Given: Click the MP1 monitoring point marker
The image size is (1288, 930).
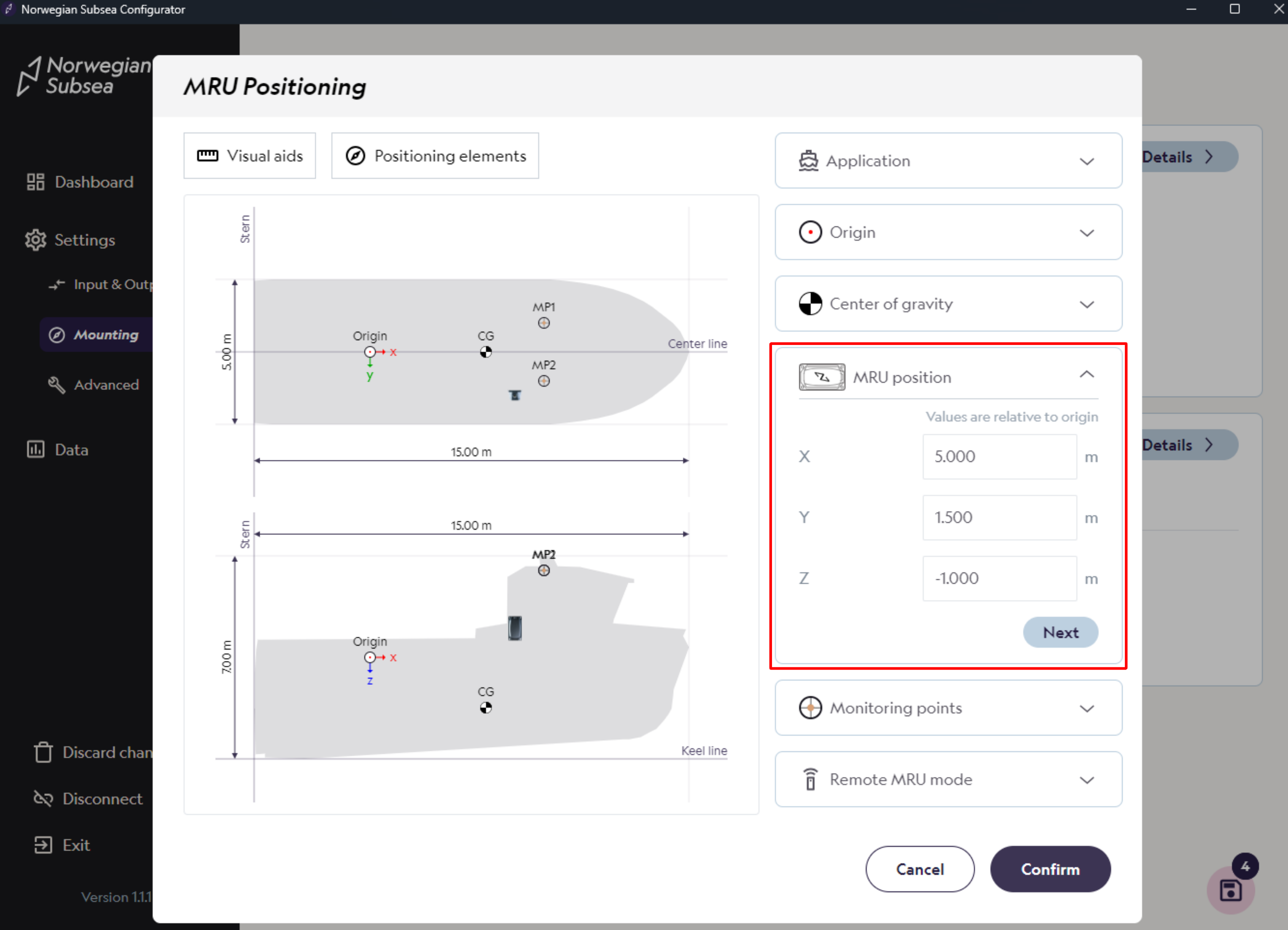Looking at the screenshot, I should click(543, 323).
